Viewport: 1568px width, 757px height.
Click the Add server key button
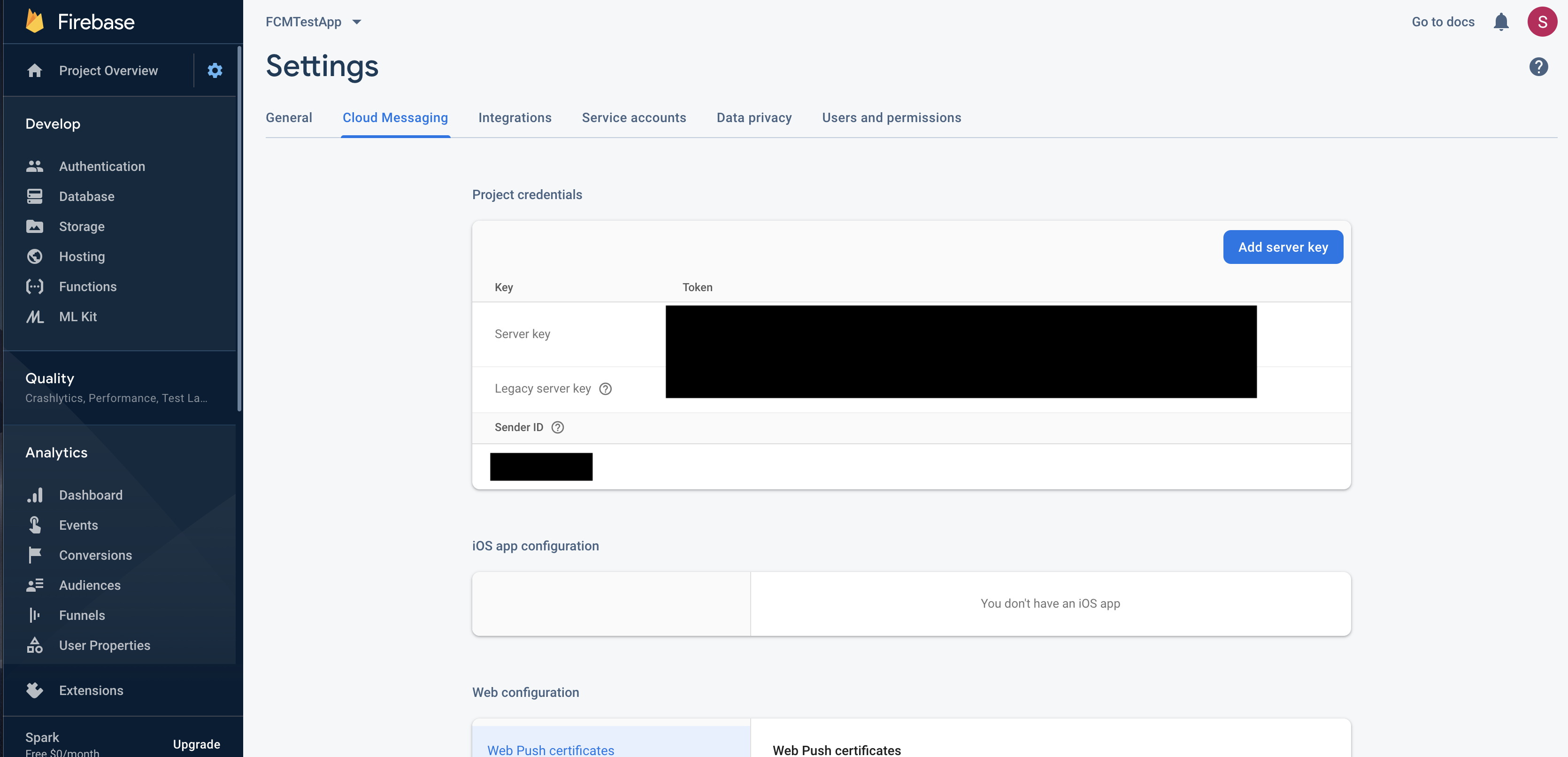tap(1283, 247)
